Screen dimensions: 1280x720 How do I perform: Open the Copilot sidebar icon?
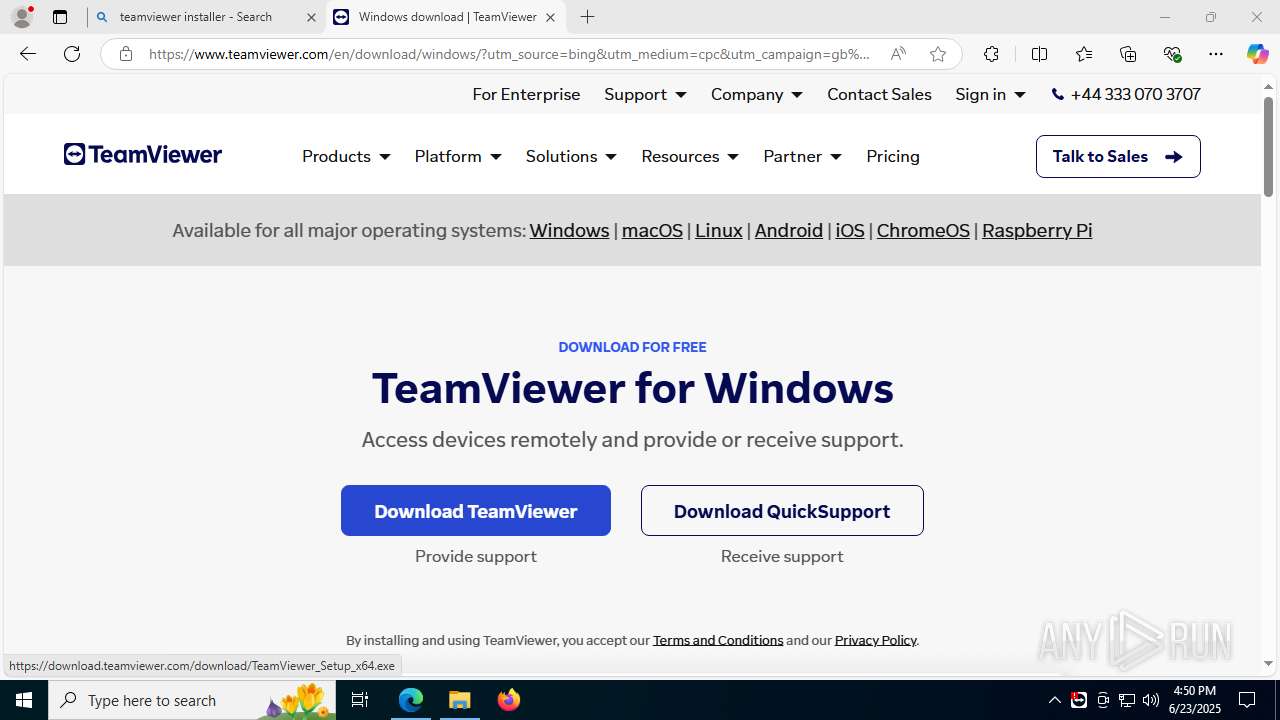(x=1257, y=54)
